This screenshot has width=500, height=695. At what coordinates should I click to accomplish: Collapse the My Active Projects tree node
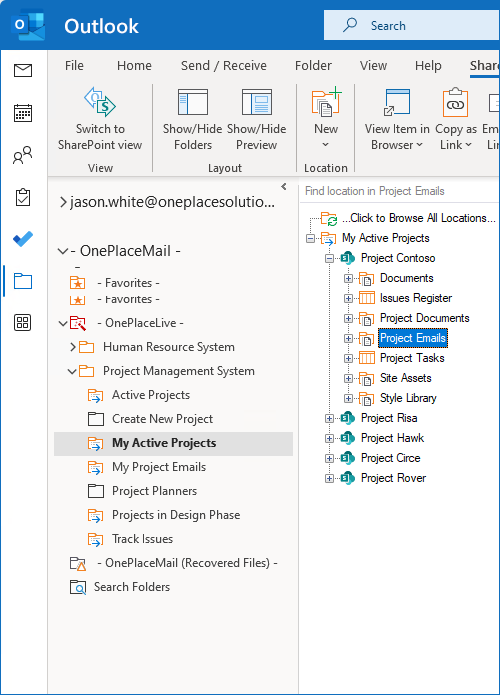pos(310,238)
